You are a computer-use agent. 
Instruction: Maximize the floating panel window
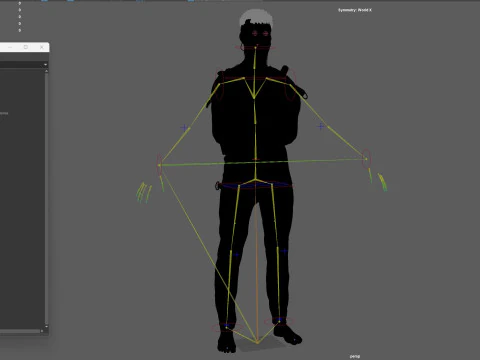(26, 47)
